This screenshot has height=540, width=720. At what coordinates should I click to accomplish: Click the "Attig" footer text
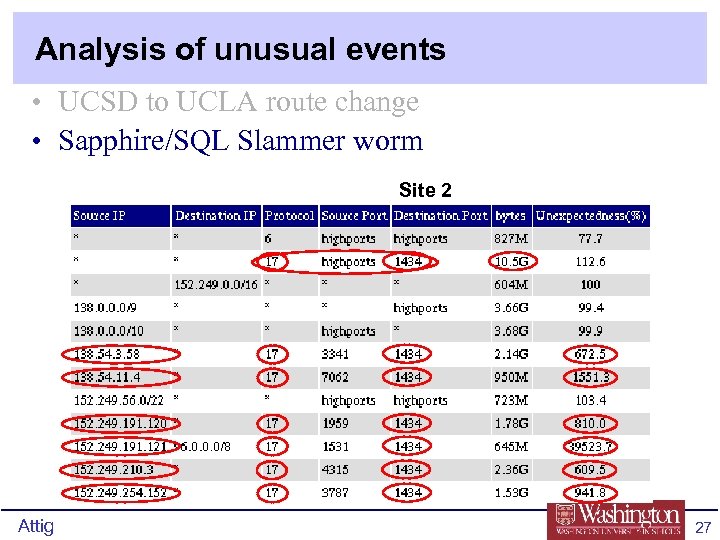tap(36, 526)
